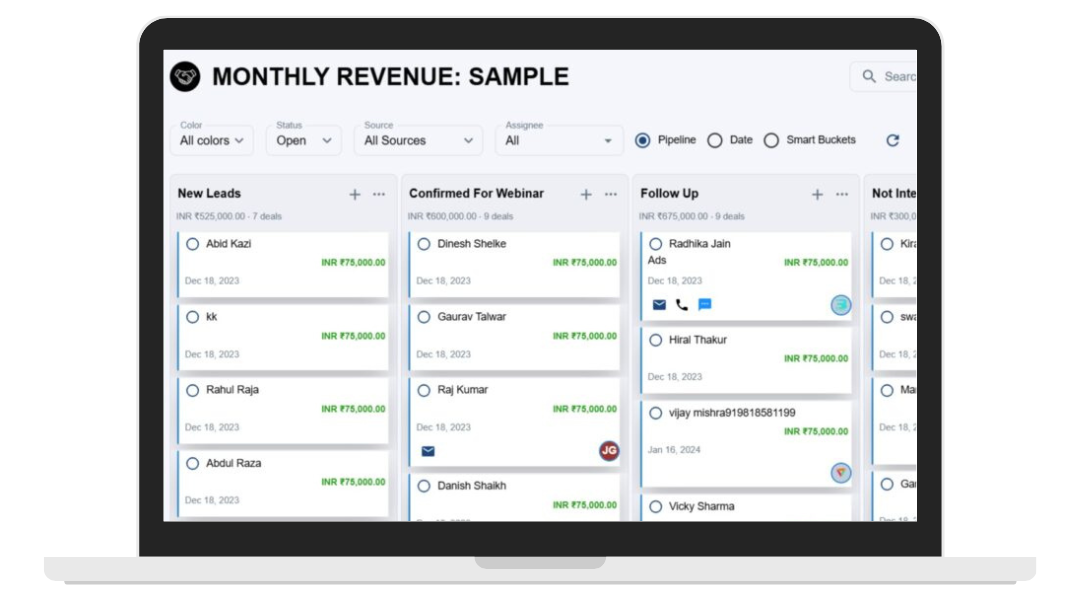Click the refresh icon beside Smart Buckets
Image resolution: width=1080 pixels, height=600 pixels.
coord(893,141)
